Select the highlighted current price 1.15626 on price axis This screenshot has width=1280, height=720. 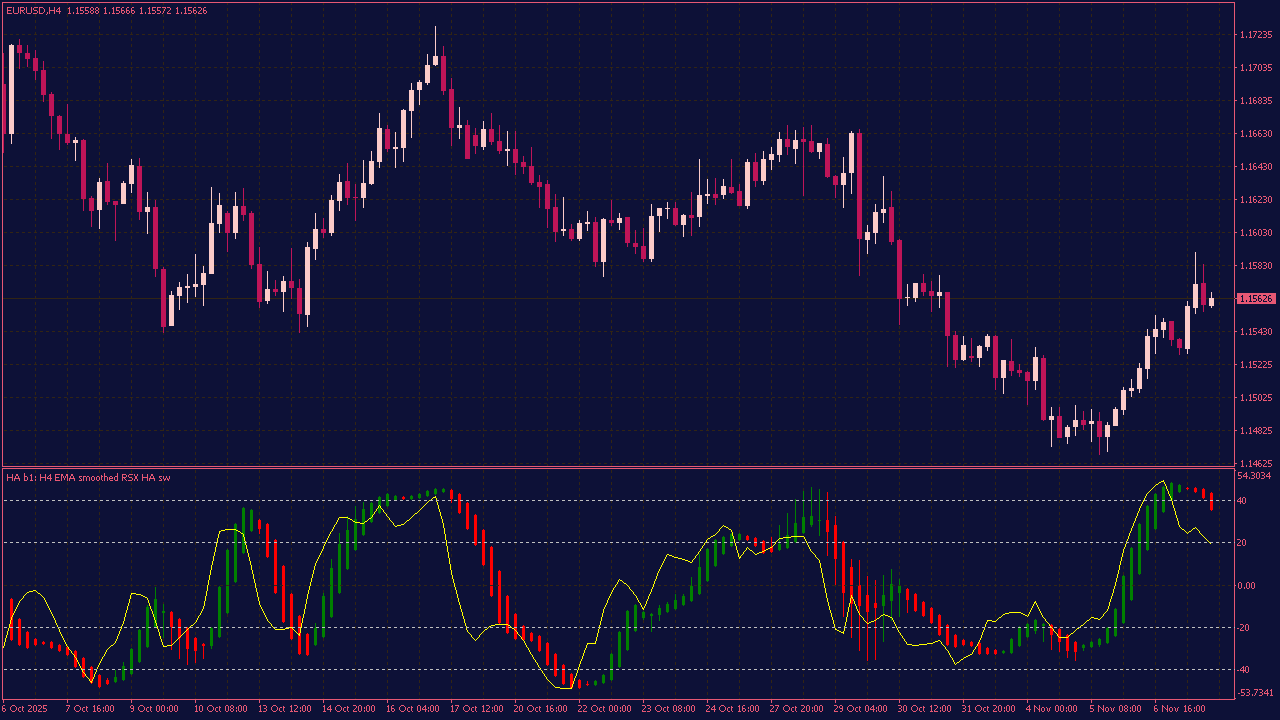(x=1254, y=296)
